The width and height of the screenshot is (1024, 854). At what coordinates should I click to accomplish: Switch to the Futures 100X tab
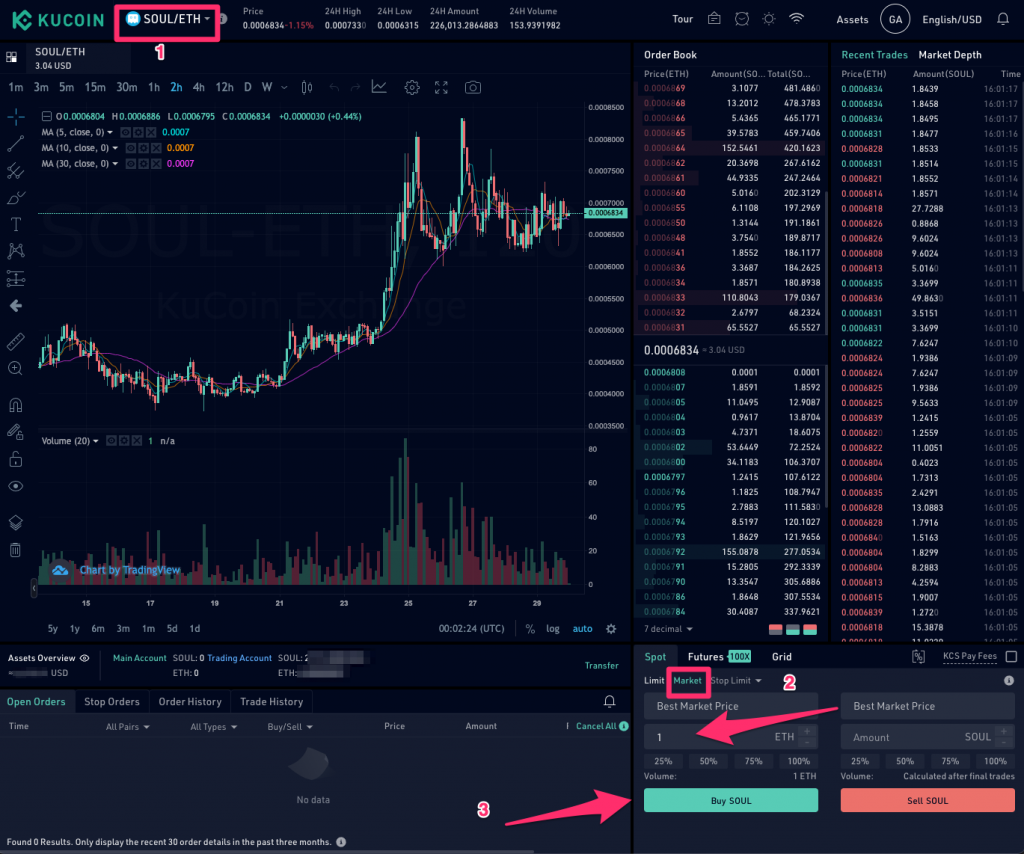(x=719, y=657)
